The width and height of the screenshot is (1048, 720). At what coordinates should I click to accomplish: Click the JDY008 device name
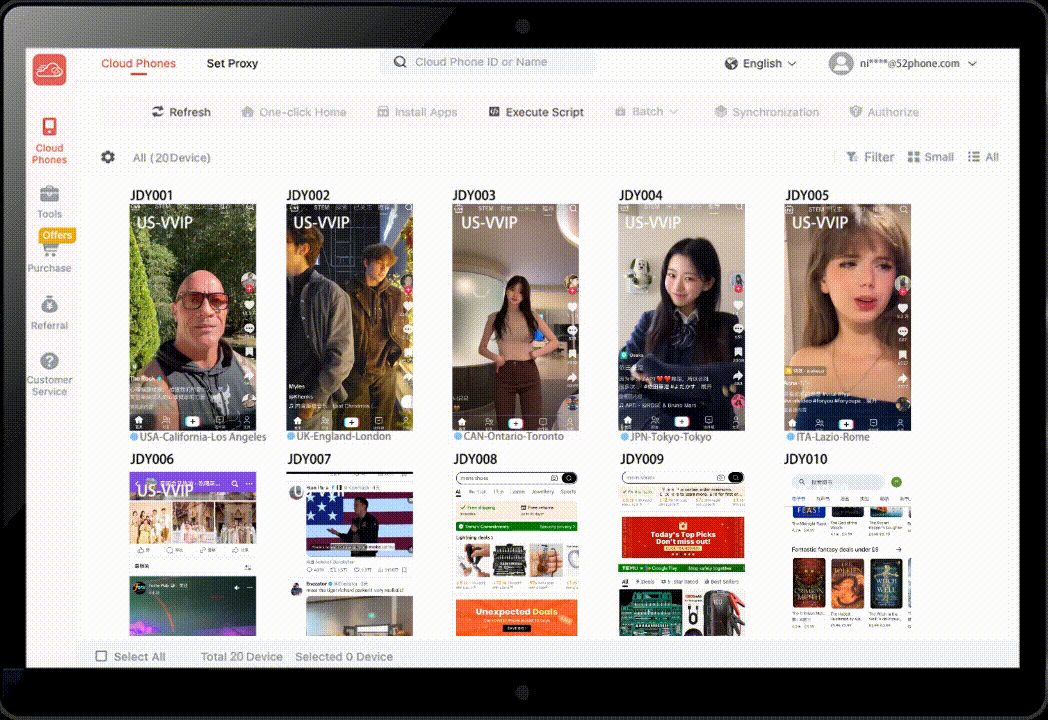475,459
